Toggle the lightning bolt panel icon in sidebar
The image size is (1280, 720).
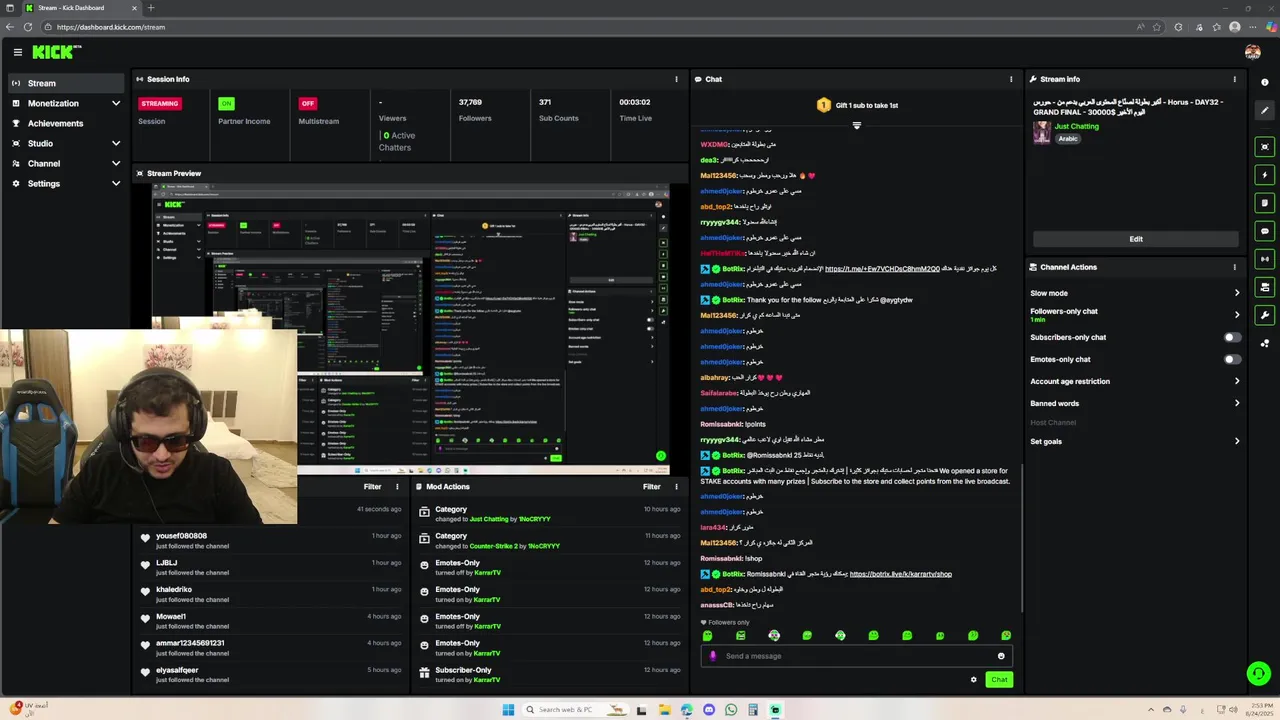(1265, 175)
